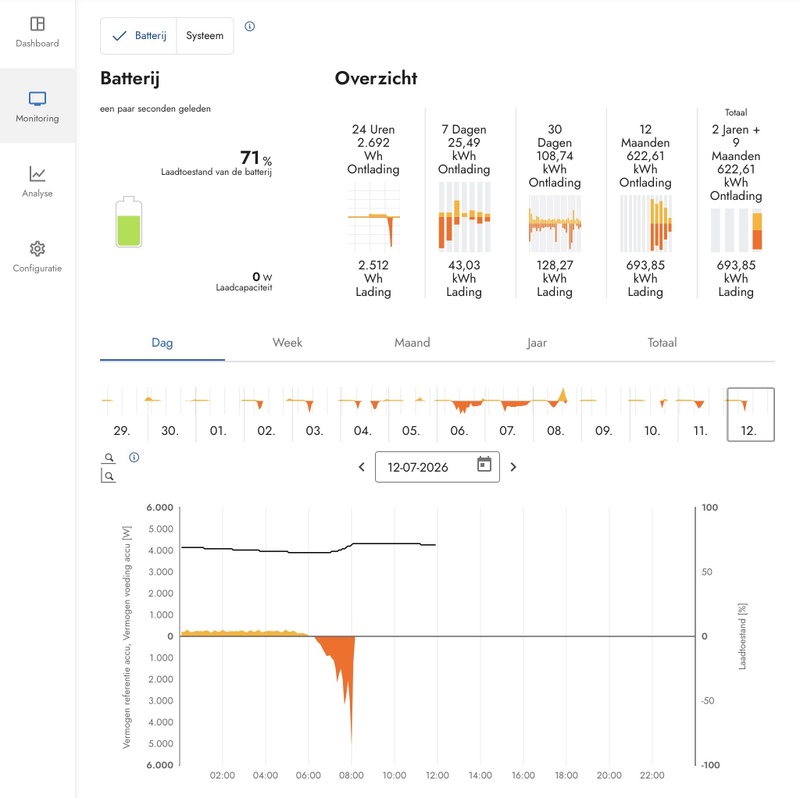Go to previous day with left chevron

pyautogui.click(x=362, y=467)
